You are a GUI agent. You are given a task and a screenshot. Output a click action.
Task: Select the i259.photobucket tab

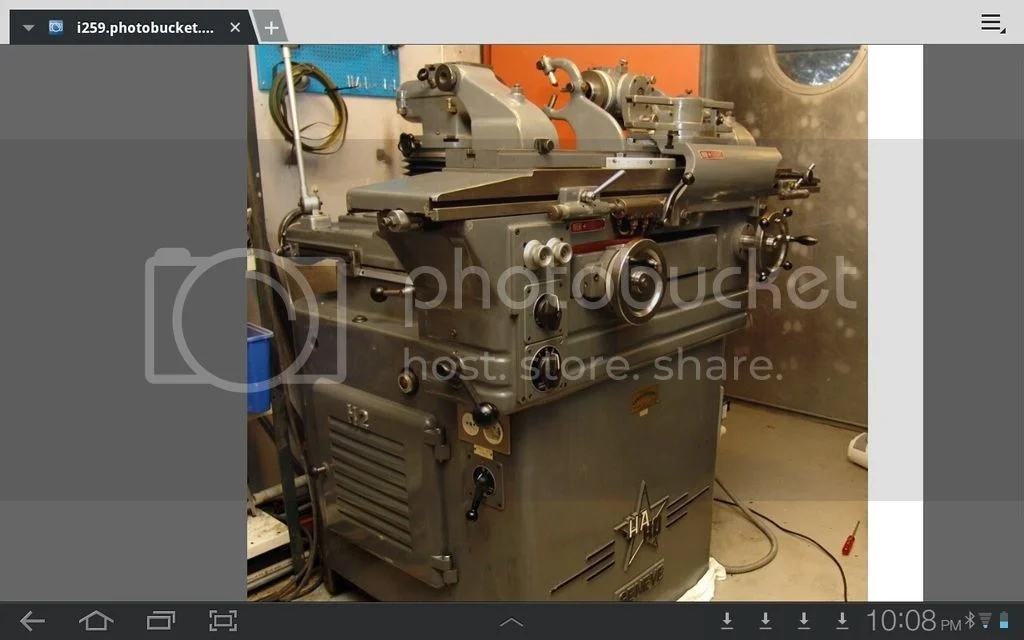coord(145,27)
